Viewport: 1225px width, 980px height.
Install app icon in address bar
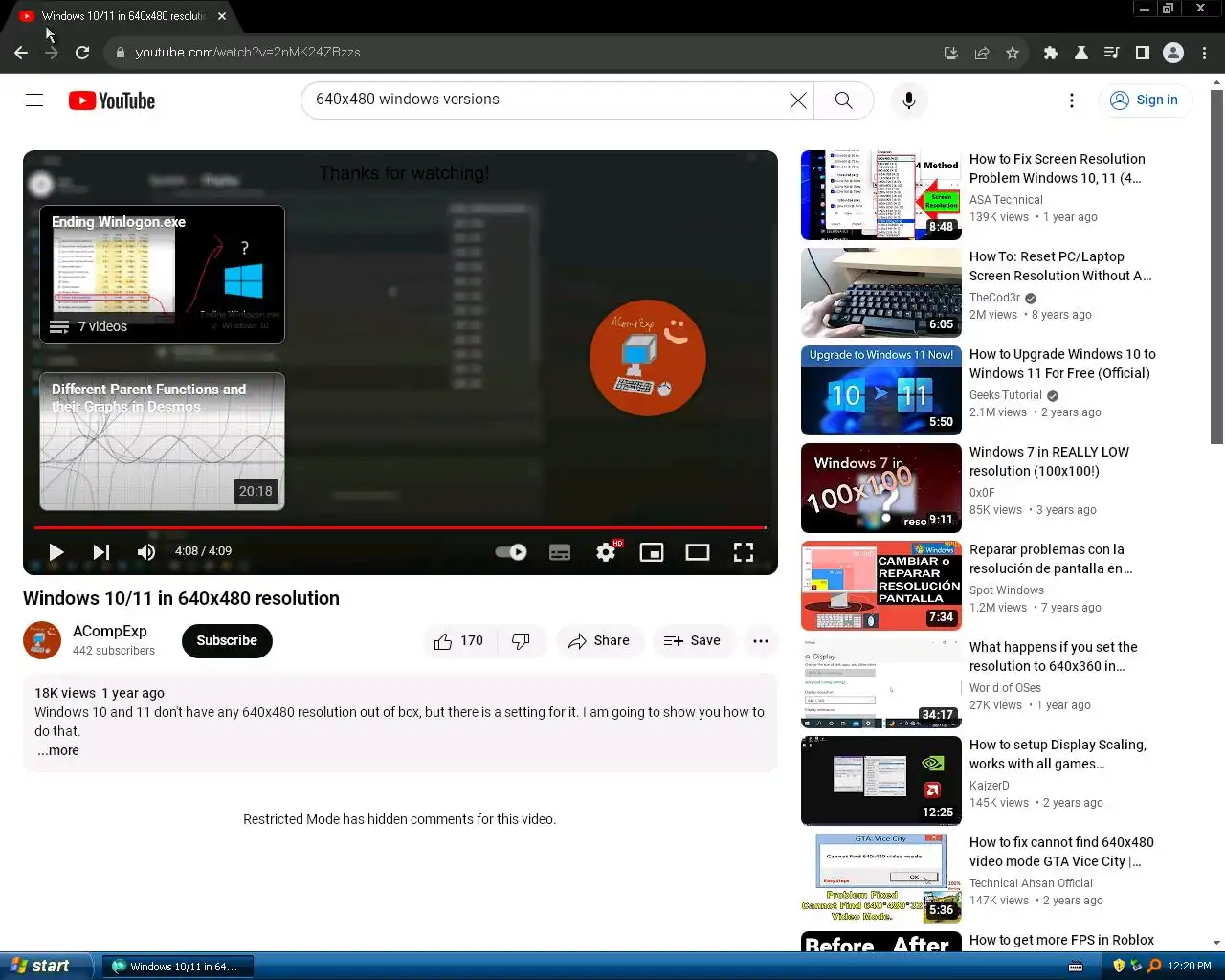(951, 53)
